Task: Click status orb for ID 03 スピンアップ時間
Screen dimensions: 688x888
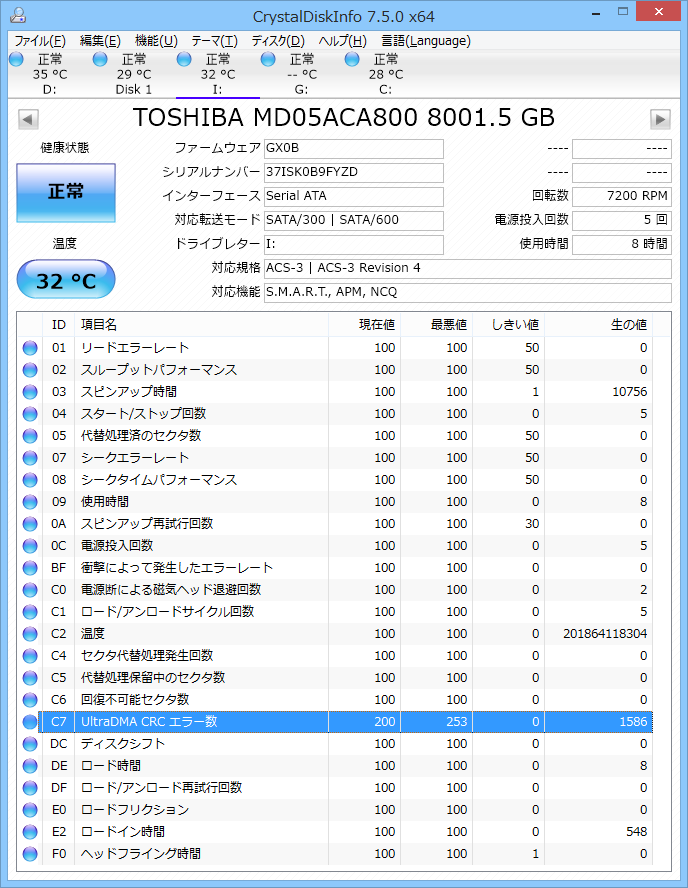Action: tap(30, 392)
